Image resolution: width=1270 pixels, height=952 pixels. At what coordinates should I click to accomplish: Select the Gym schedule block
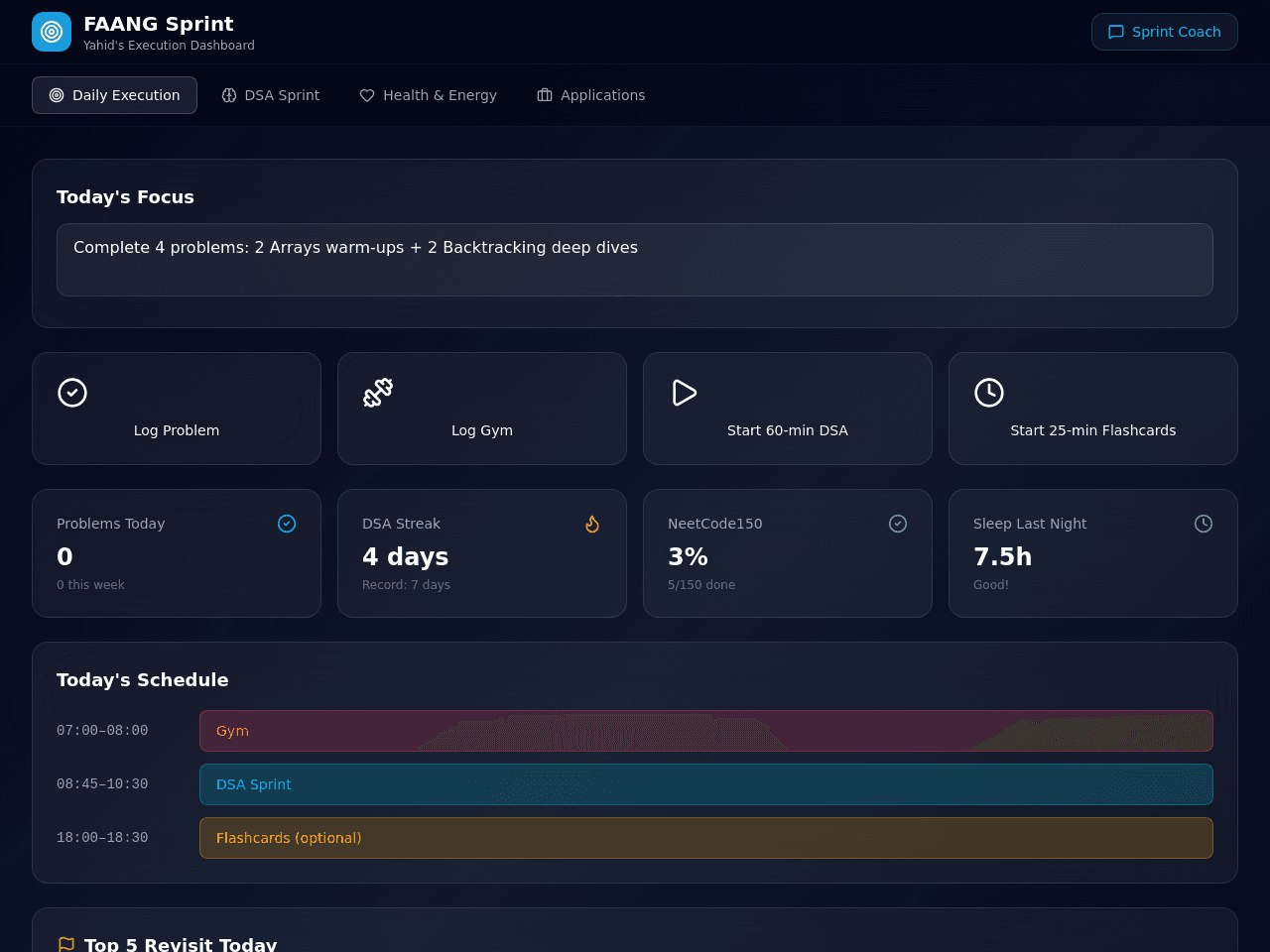click(706, 731)
